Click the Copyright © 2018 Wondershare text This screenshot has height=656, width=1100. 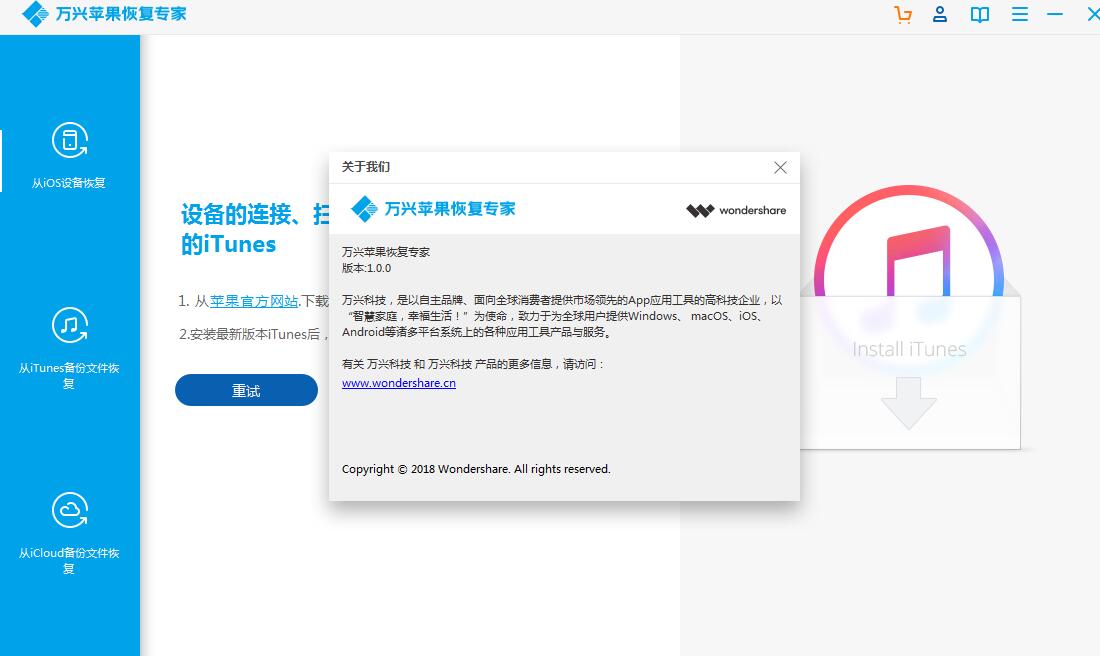[476, 469]
